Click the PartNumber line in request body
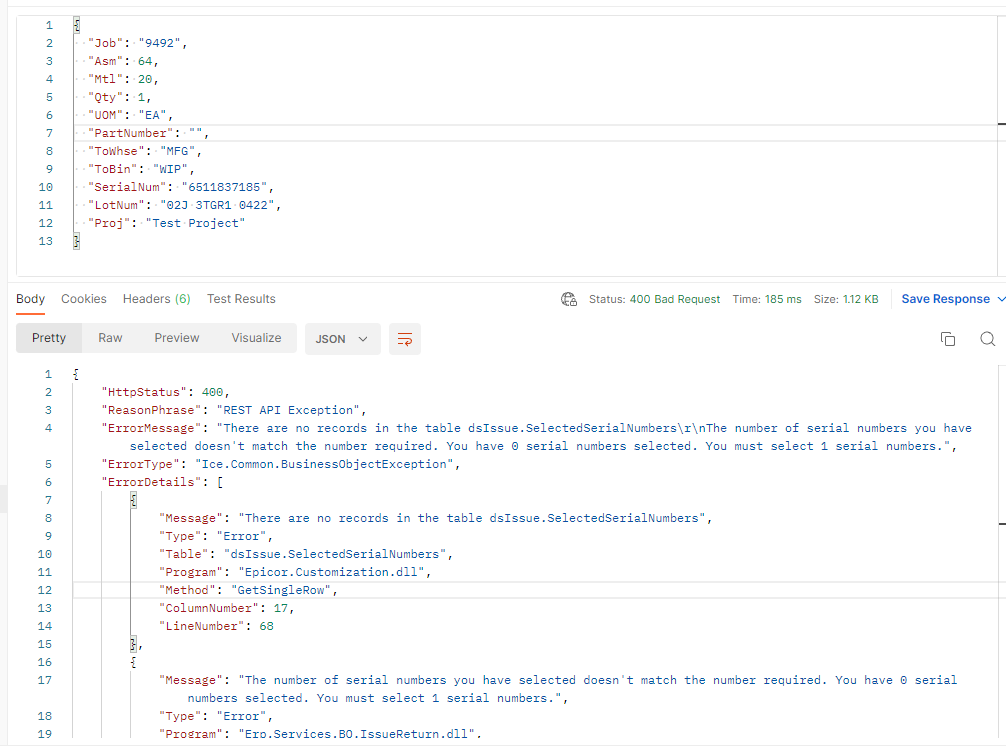The image size is (1006, 752). tap(150, 133)
